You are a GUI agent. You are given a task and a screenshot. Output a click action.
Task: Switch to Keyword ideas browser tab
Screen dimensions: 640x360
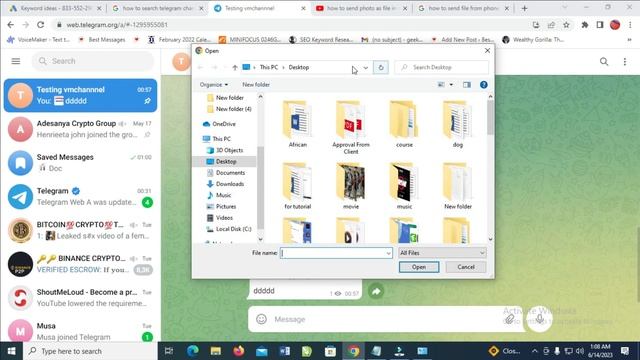[55, 8]
